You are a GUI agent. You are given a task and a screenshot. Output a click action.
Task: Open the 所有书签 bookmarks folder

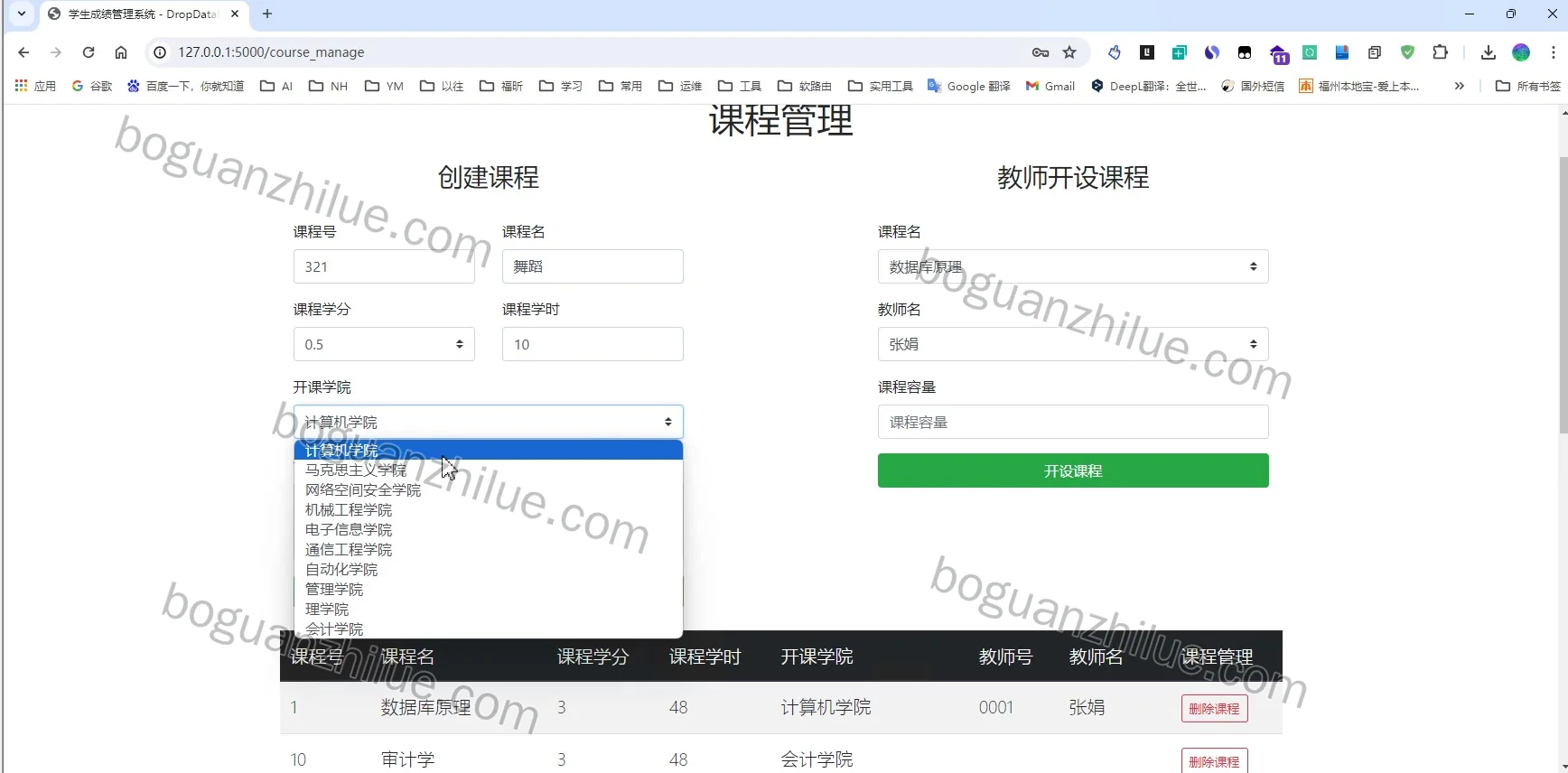1528,86
